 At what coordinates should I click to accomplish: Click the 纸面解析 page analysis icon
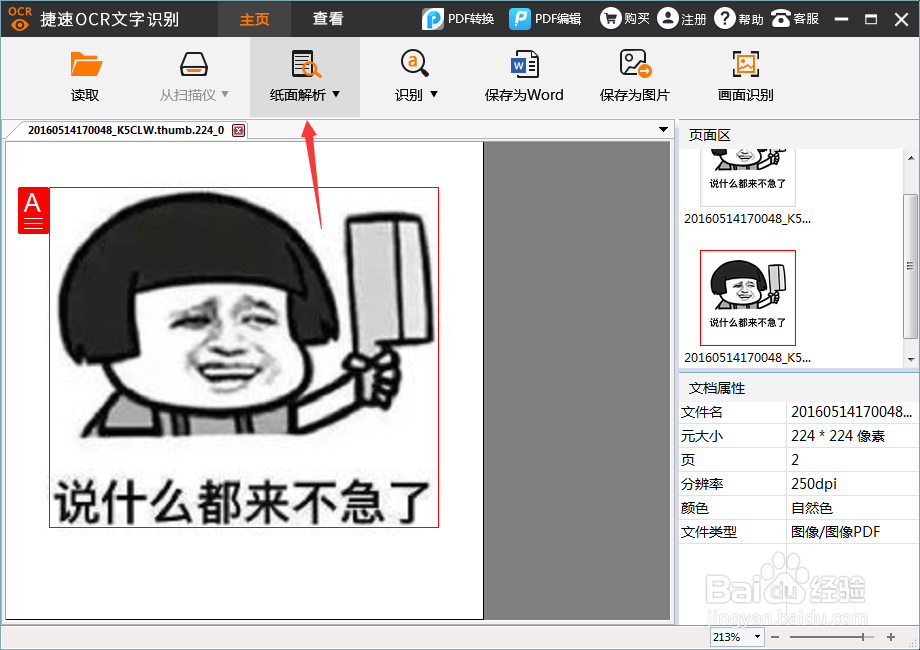pos(306,65)
